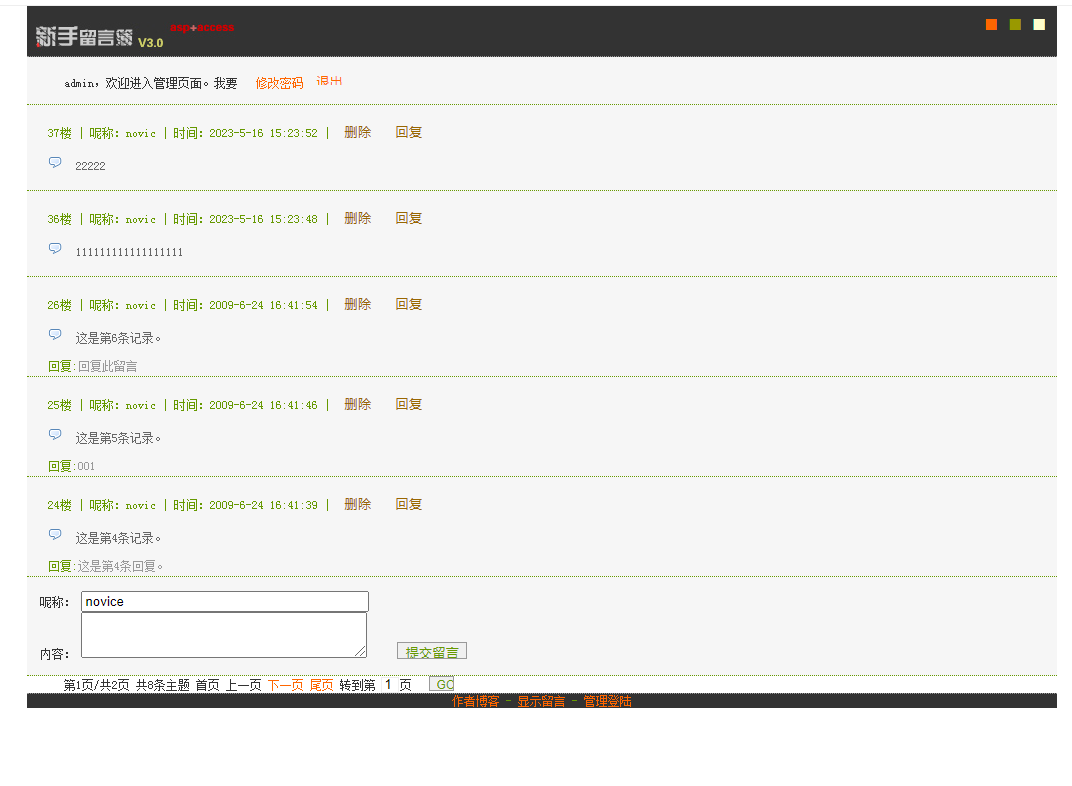Click the timestamp 2023-5-16 15:23:52
This screenshot has width=1072, height=786.
pyautogui.click(x=263, y=133)
